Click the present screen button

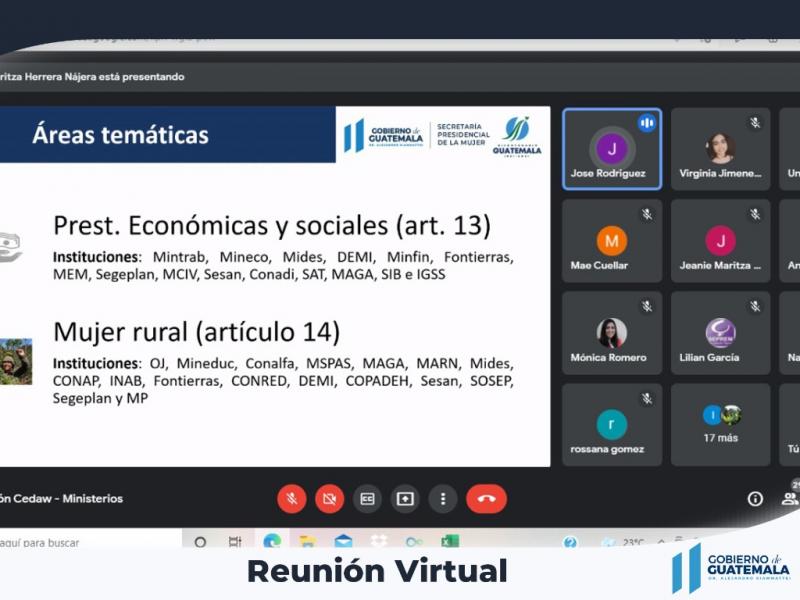click(405, 498)
